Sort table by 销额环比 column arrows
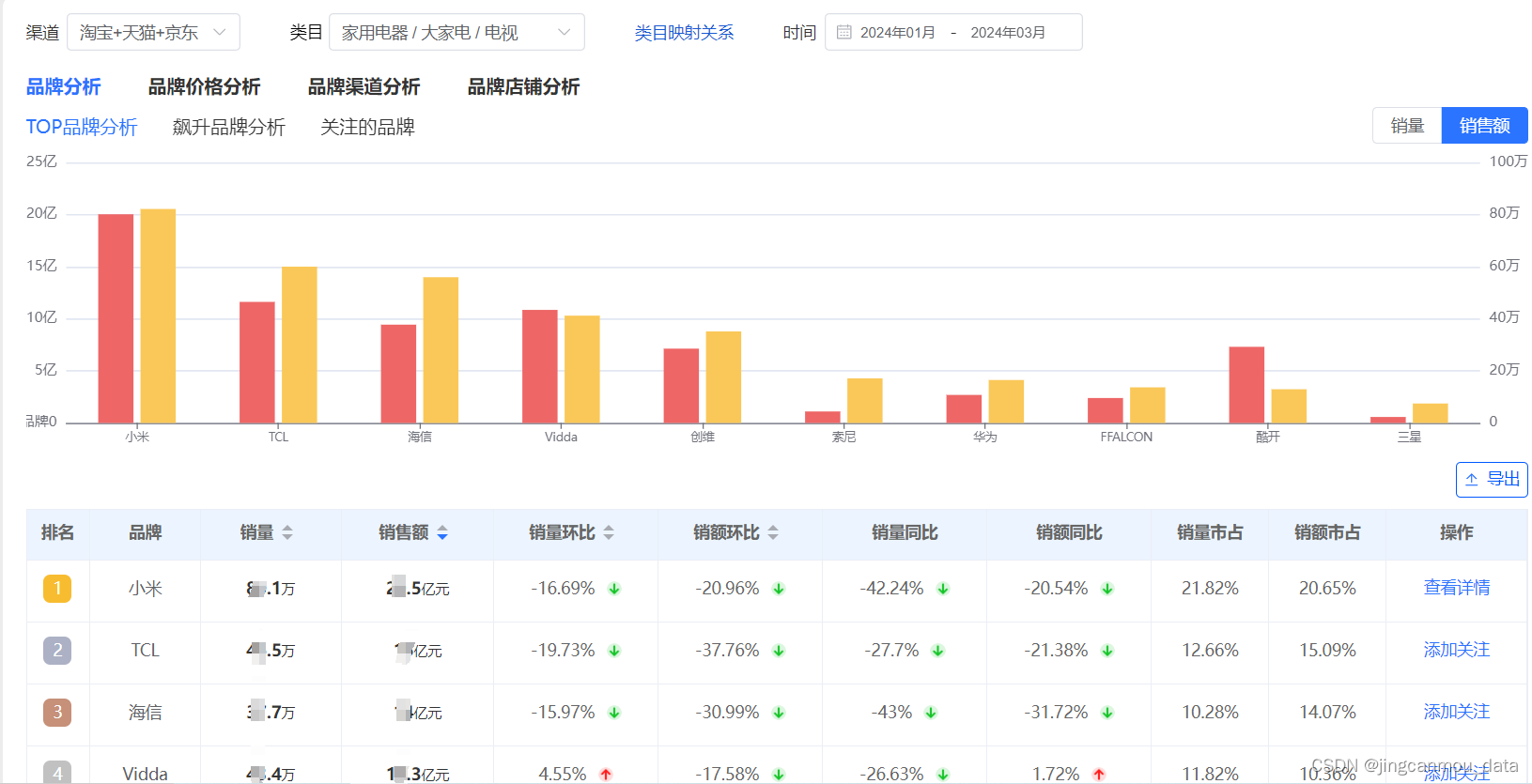The width and height of the screenshot is (1532, 784). [x=773, y=532]
